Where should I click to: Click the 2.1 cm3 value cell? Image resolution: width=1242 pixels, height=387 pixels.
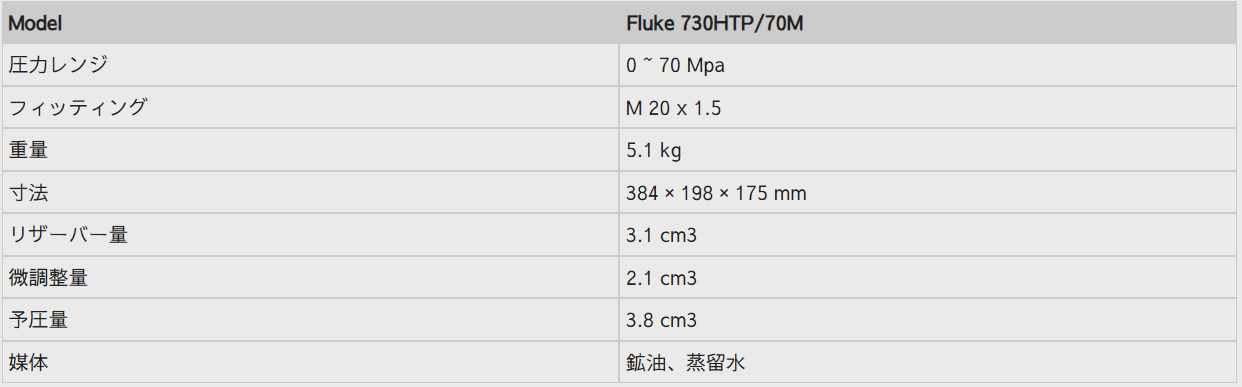pos(929,278)
